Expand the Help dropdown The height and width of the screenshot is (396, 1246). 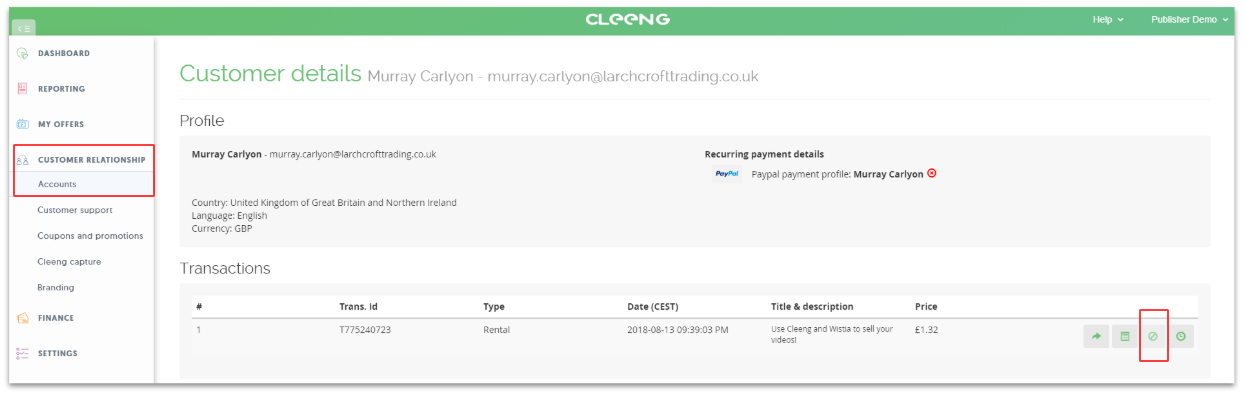pyautogui.click(x=1108, y=19)
